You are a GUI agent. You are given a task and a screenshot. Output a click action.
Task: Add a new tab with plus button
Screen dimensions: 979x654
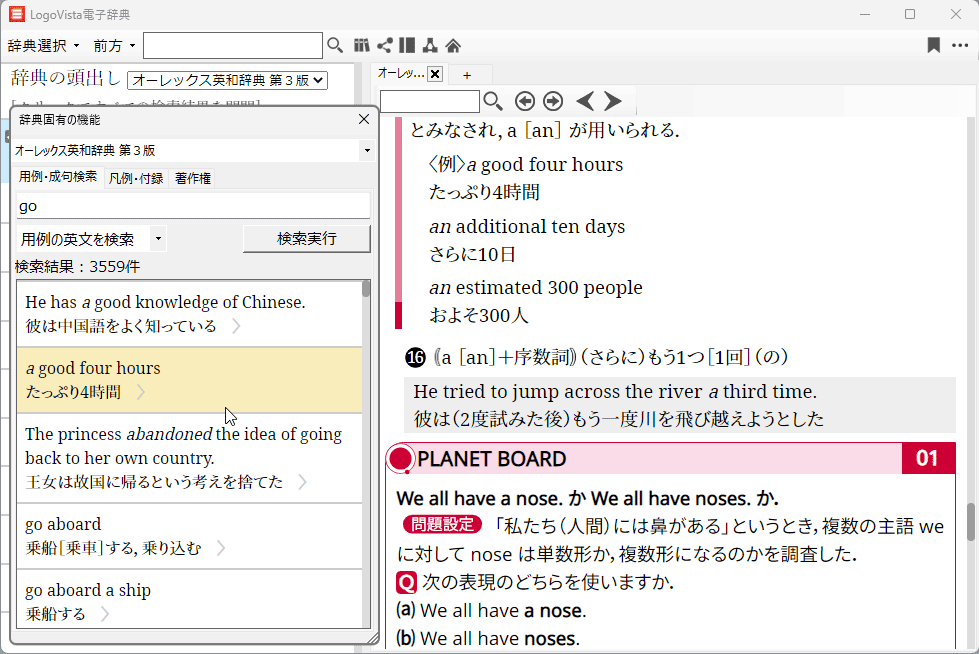coord(466,75)
